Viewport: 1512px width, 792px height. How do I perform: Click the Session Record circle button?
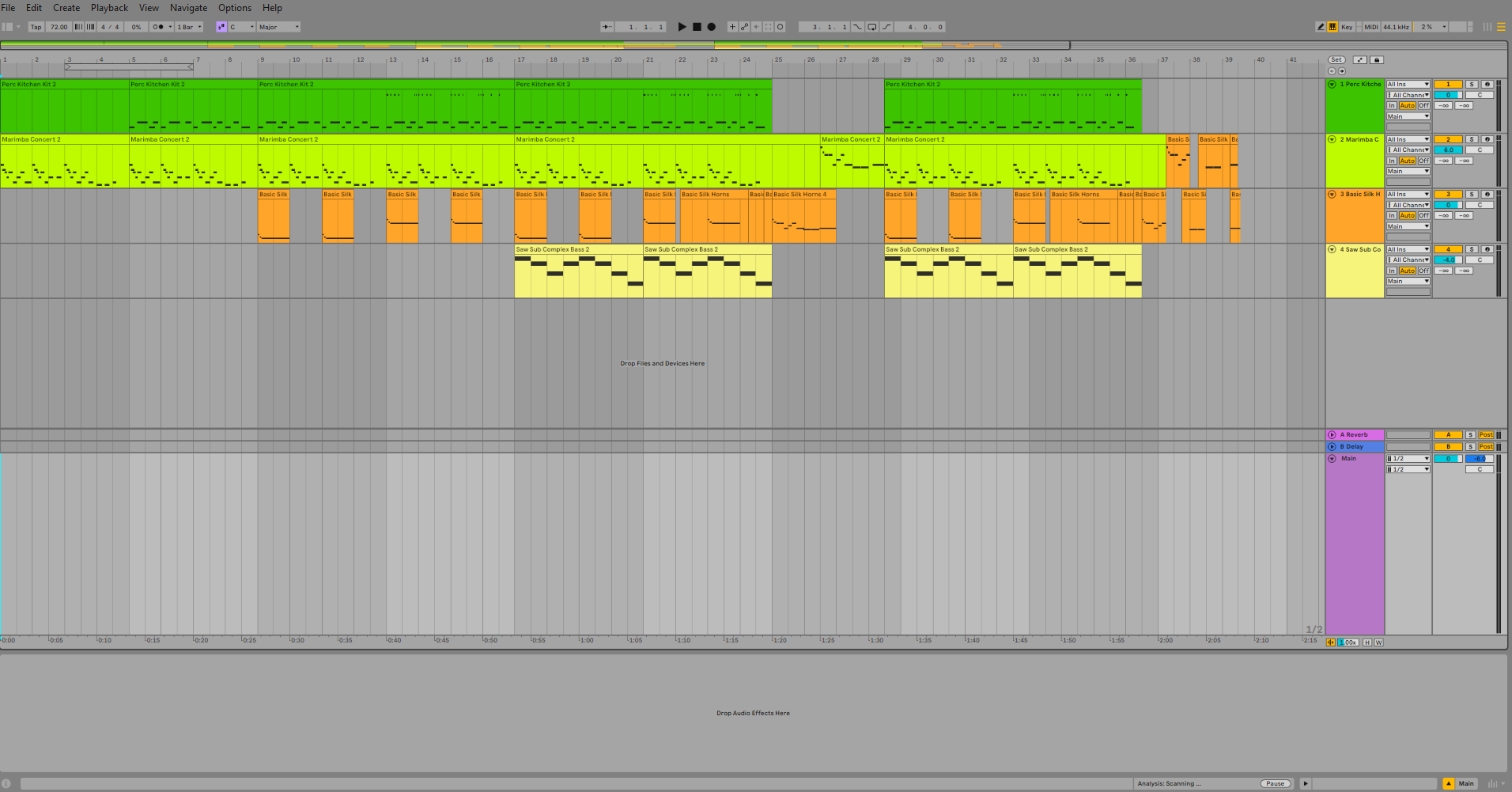click(780, 27)
